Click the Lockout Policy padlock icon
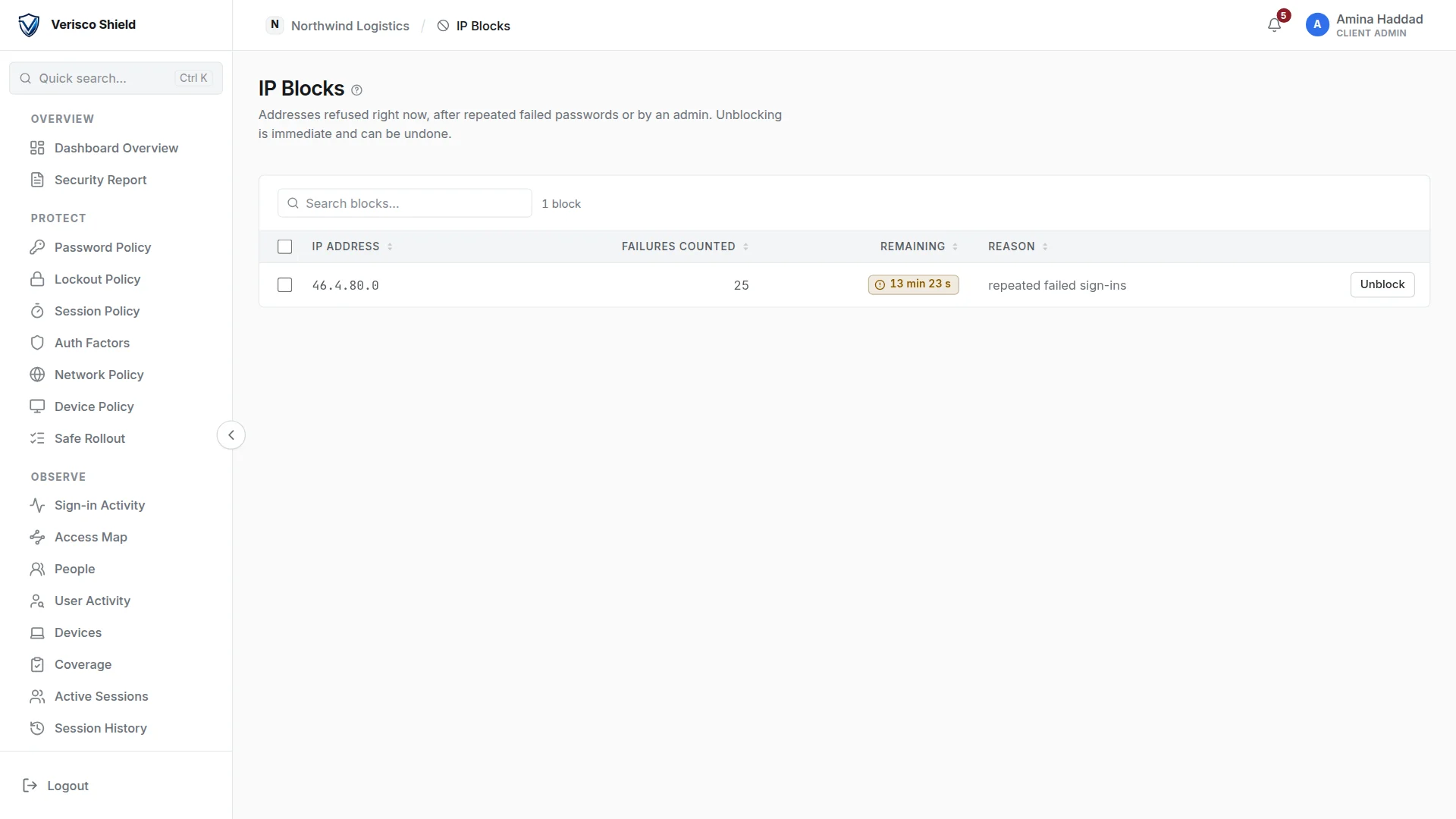 pyautogui.click(x=37, y=279)
